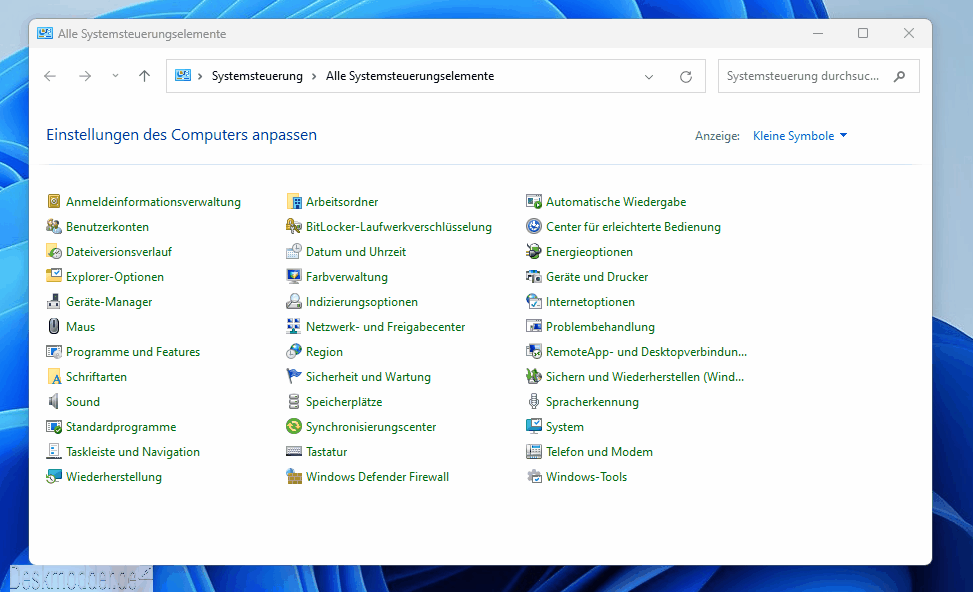This screenshot has width=973, height=592.
Task: Go up one level with the up arrow
Action: 144,76
